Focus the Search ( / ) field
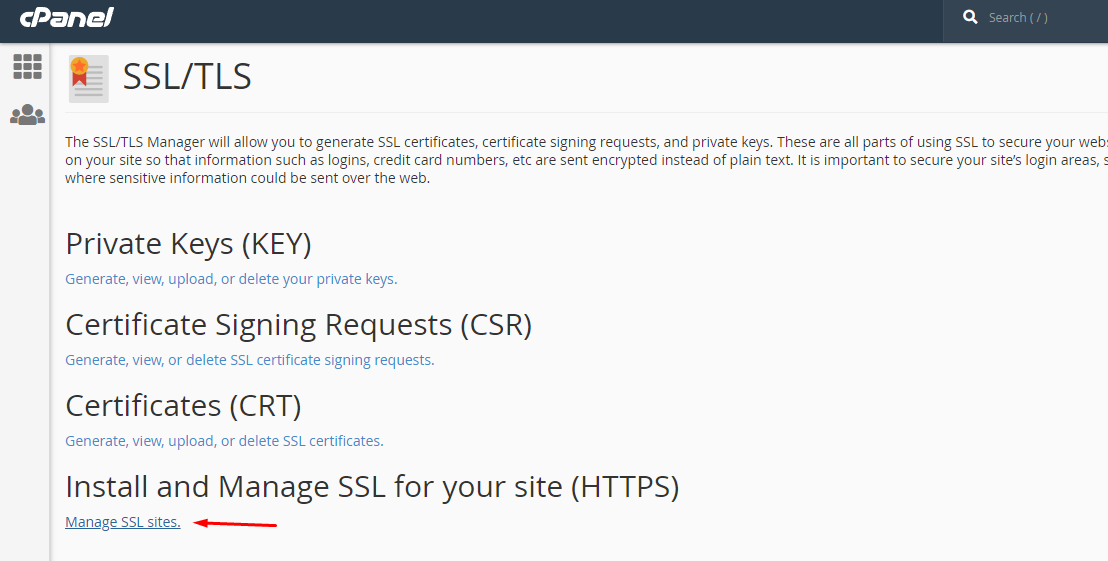1108x561 pixels. 1032,18
